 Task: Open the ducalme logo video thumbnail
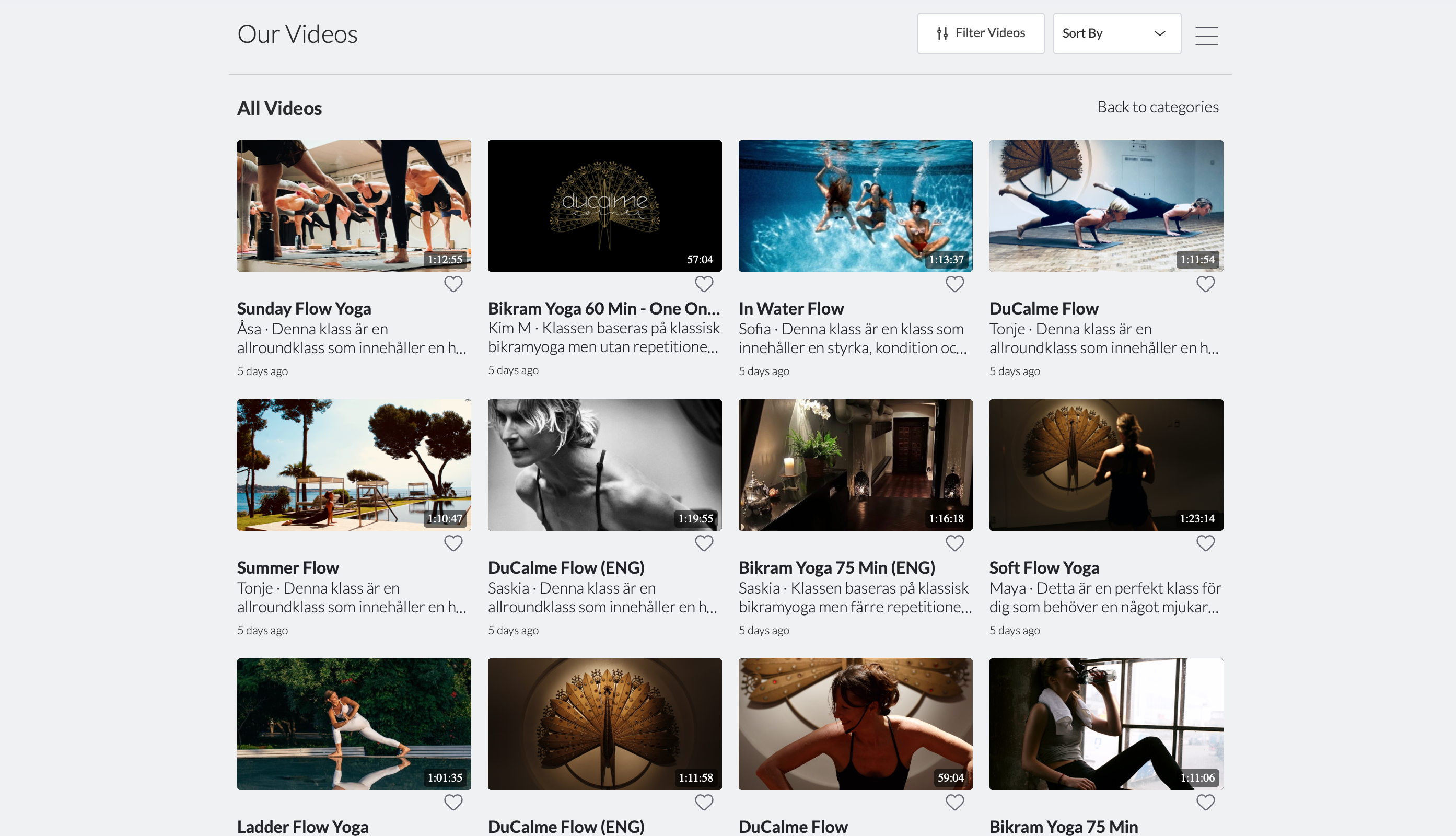604,205
